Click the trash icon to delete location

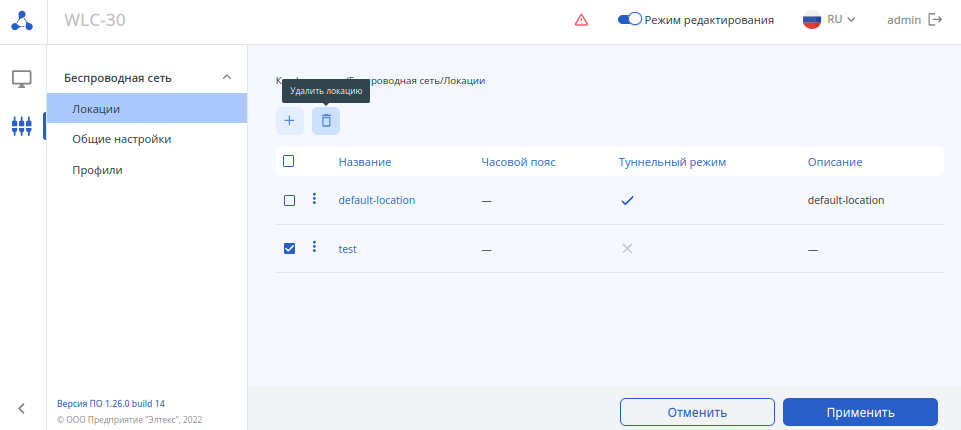(326, 121)
